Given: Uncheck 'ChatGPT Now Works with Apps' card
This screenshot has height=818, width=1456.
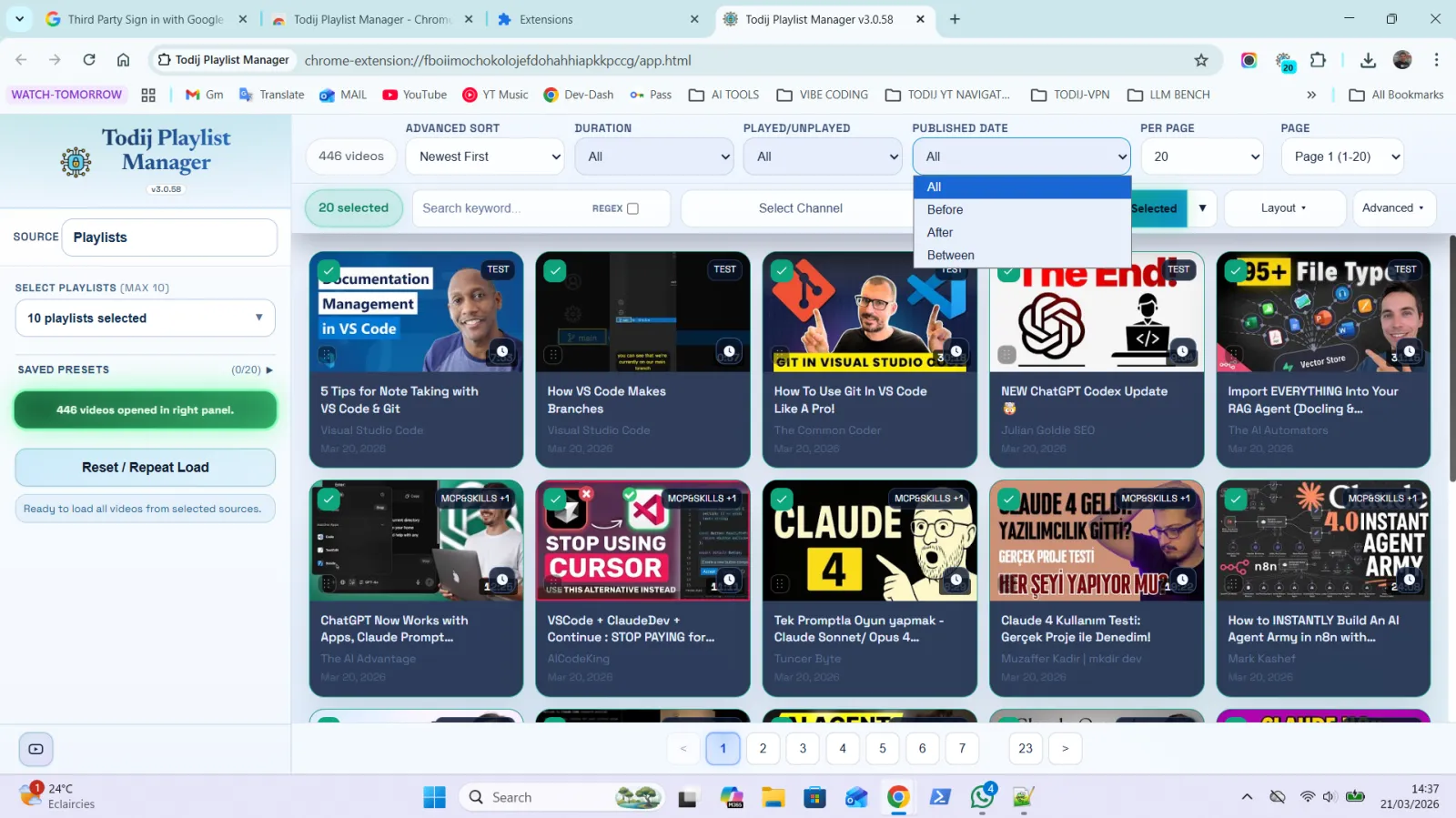Looking at the screenshot, I should coord(329,499).
